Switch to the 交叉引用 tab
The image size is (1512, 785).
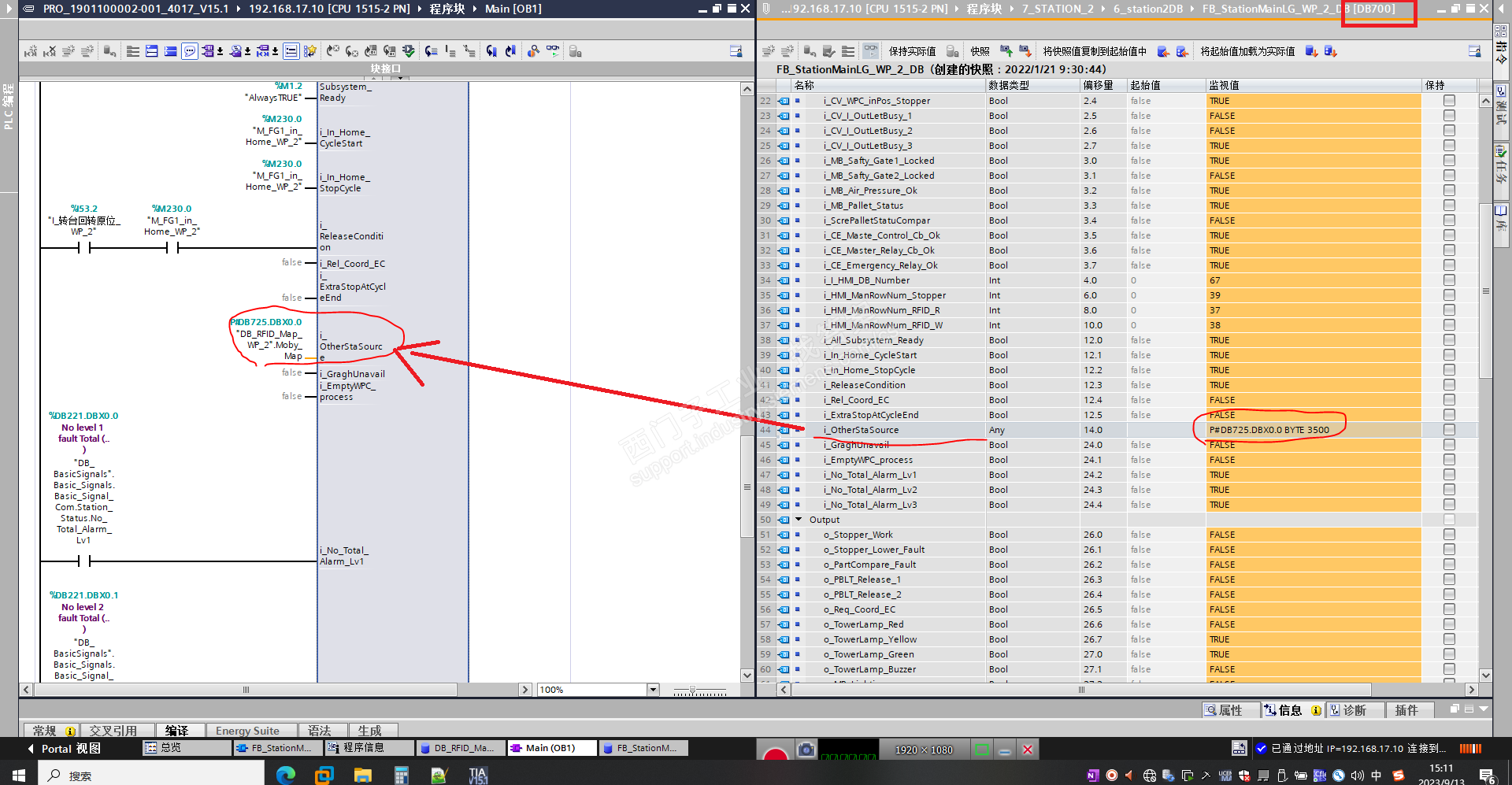click(113, 731)
